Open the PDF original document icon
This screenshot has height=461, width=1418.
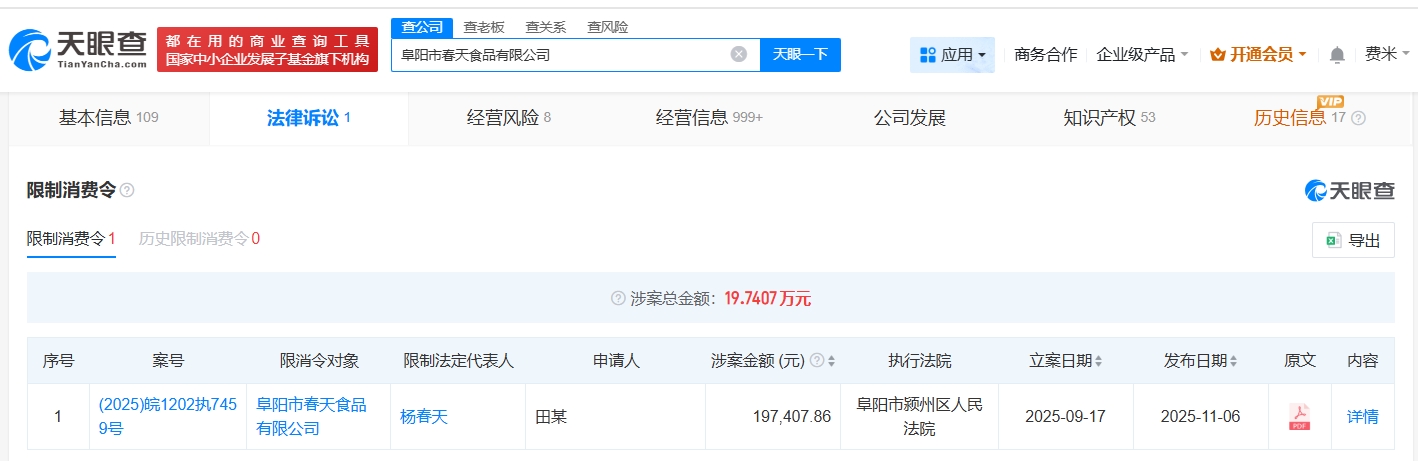click(1299, 417)
